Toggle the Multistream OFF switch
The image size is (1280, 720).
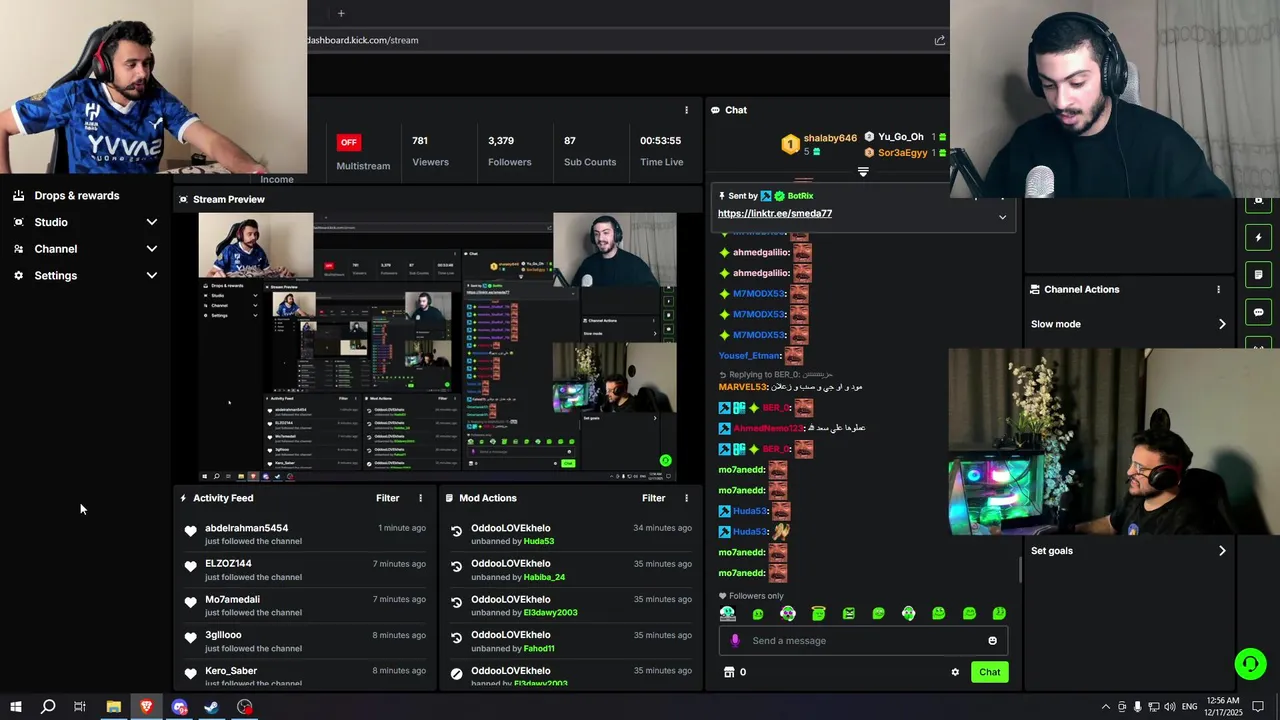tap(348, 142)
